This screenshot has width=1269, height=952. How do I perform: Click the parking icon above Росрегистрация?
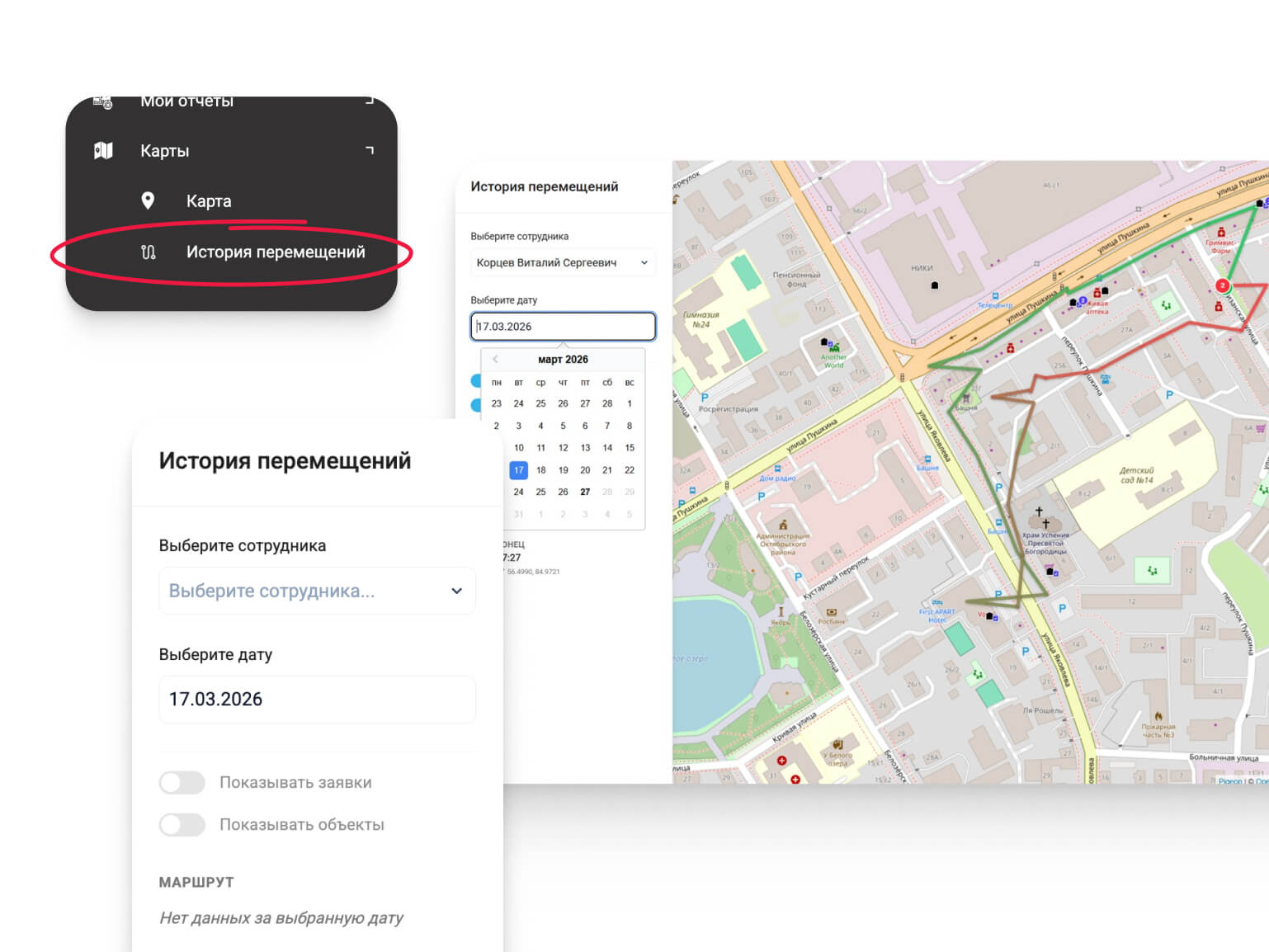coord(704,398)
